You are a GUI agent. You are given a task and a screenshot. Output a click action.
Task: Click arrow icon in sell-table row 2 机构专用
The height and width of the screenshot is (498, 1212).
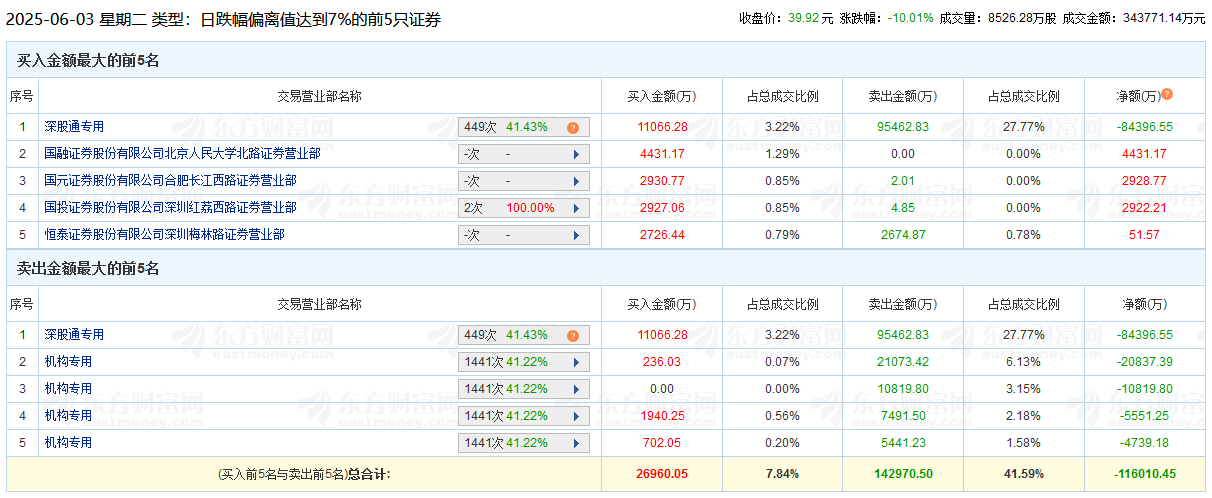(x=576, y=363)
